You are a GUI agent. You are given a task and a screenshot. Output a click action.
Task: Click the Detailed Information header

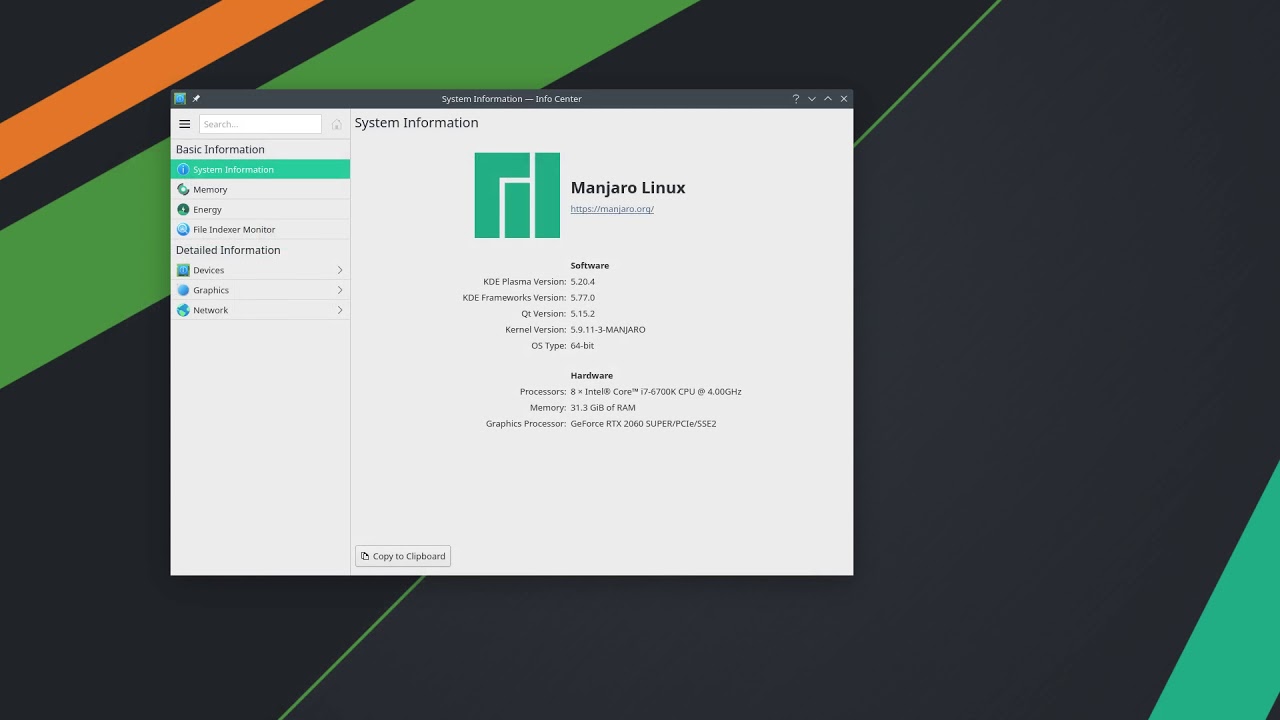point(228,250)
